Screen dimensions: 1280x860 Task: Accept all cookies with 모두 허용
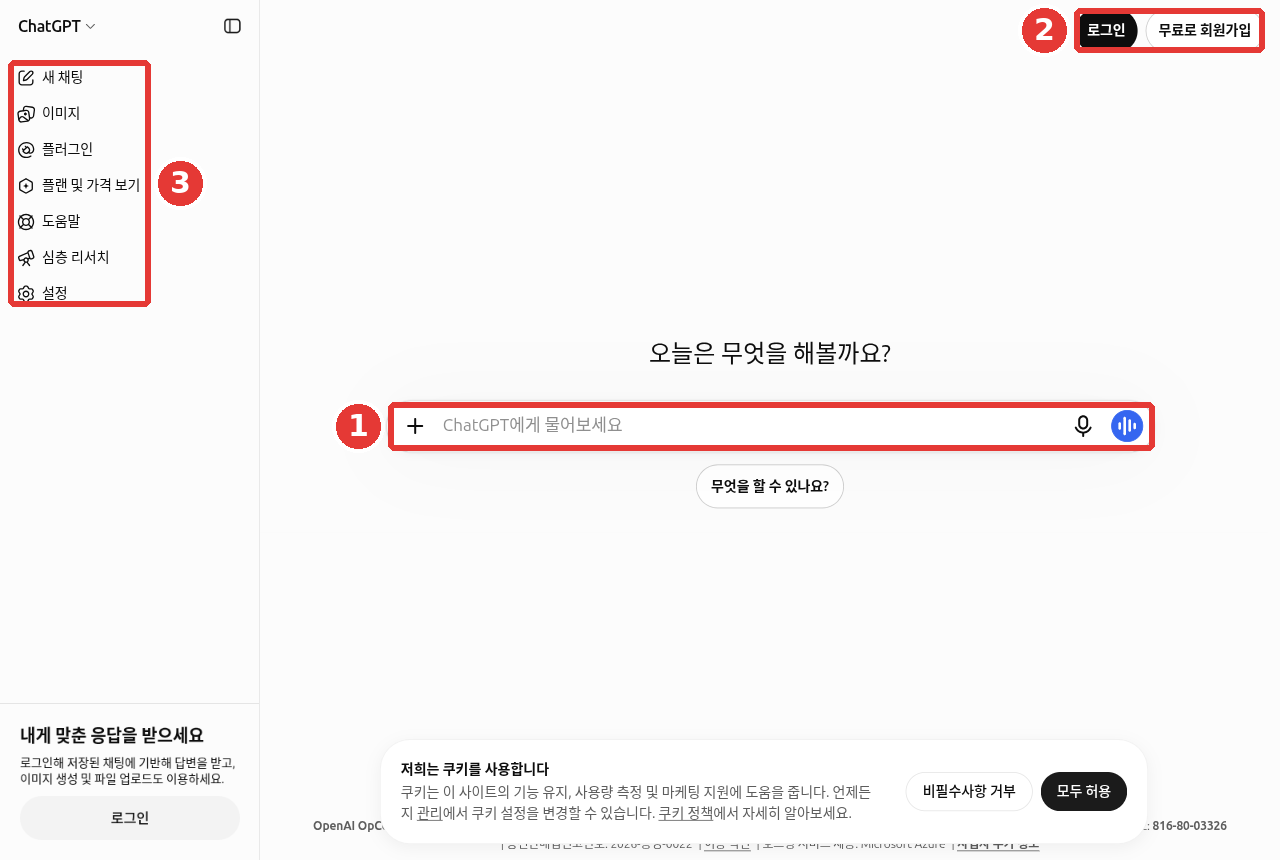pos(1084,792)
